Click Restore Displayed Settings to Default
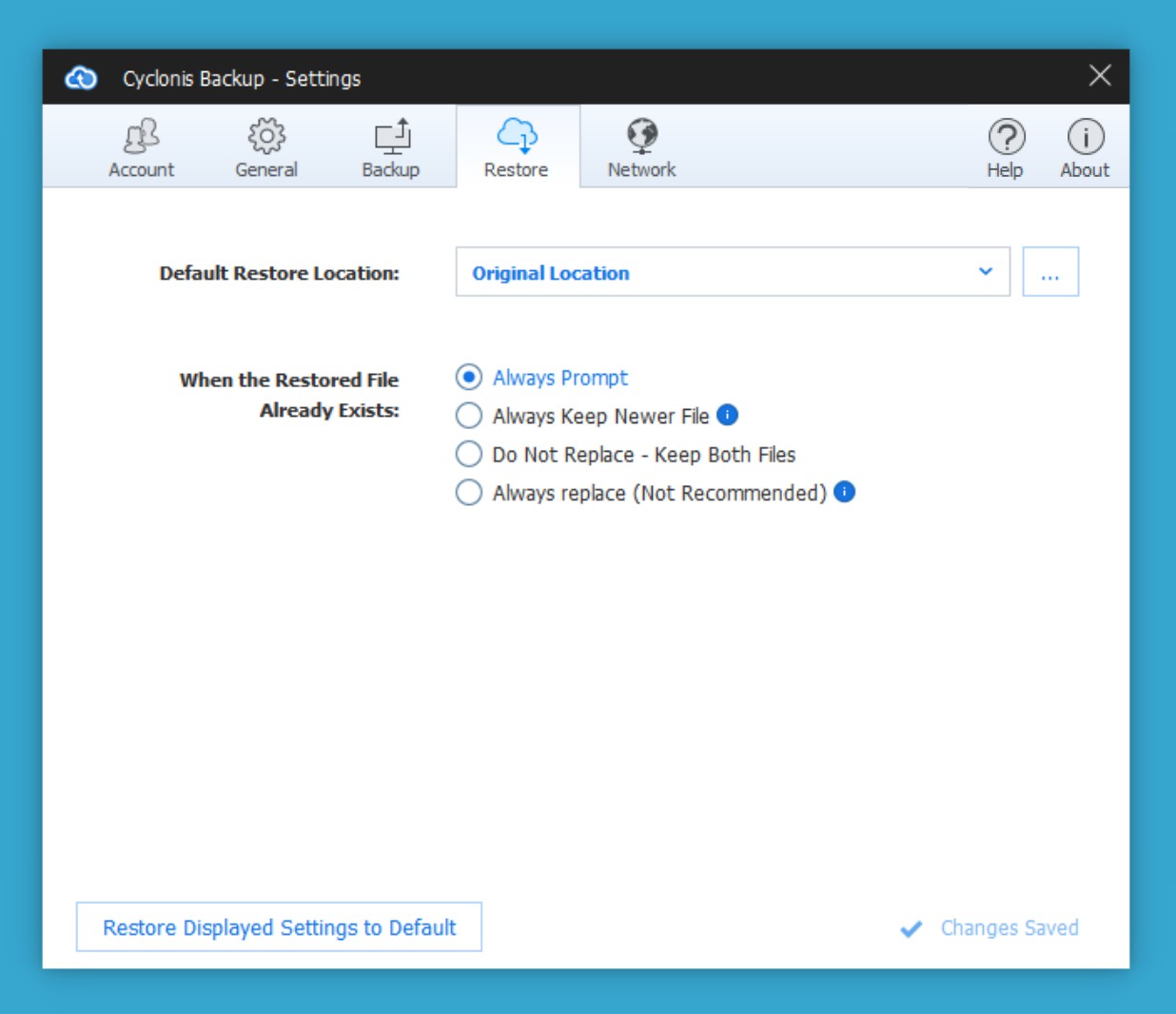 pos(279,927)
